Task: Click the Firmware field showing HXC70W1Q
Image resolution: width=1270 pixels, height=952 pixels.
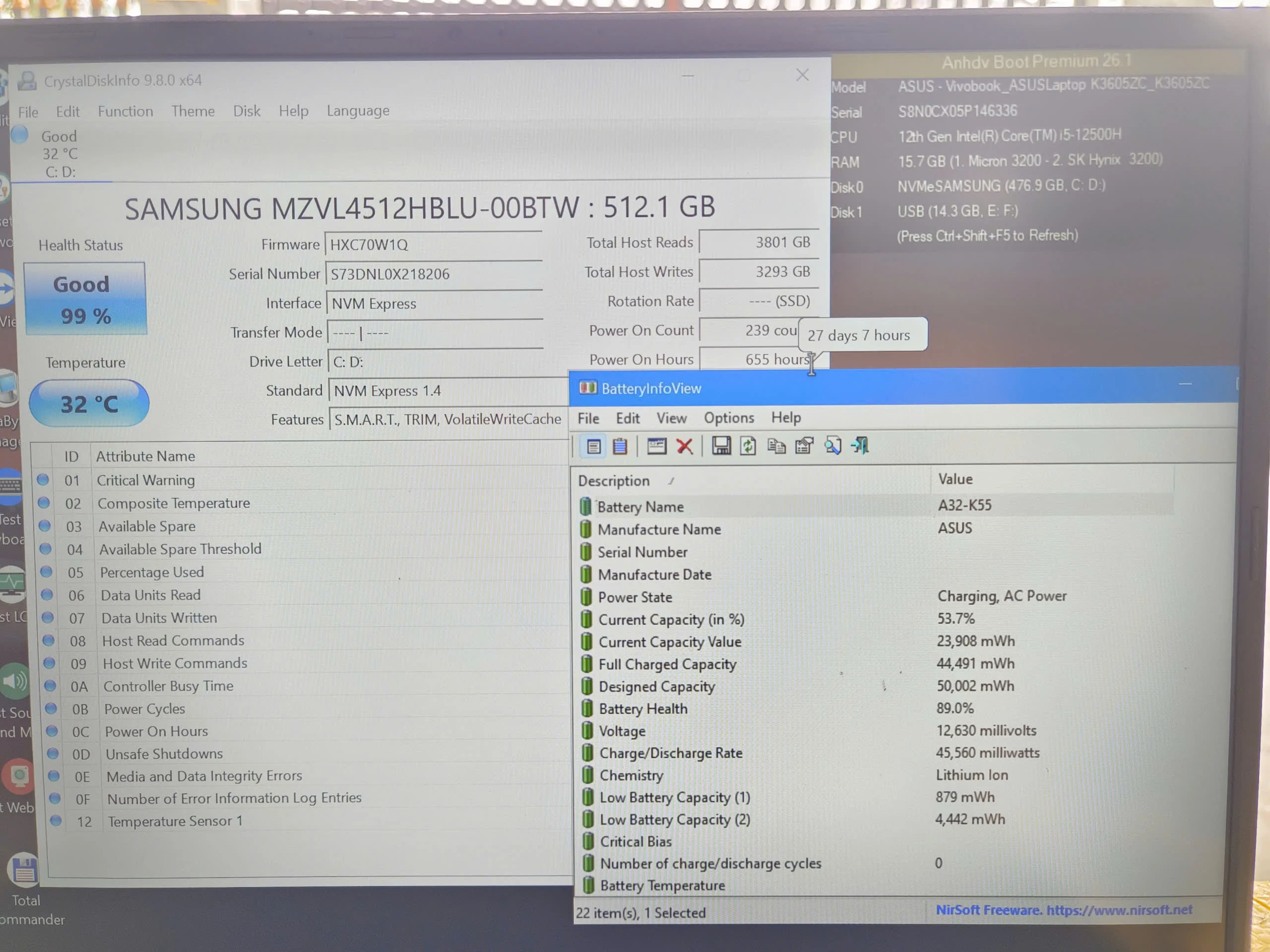Action: [x=434, y=244]
